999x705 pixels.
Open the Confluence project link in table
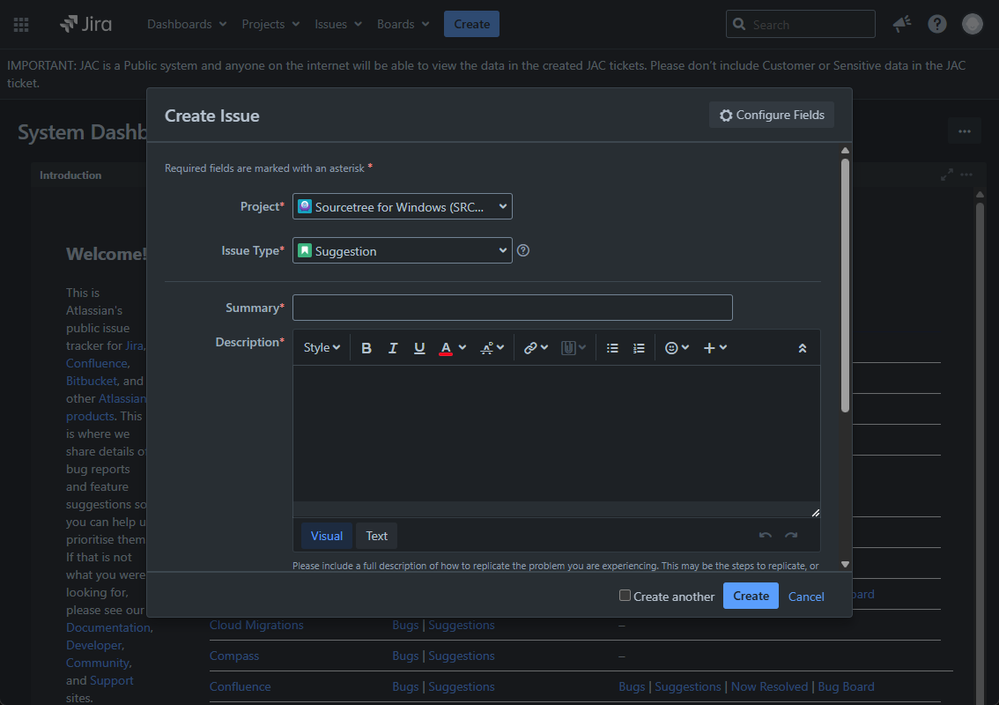240,687
